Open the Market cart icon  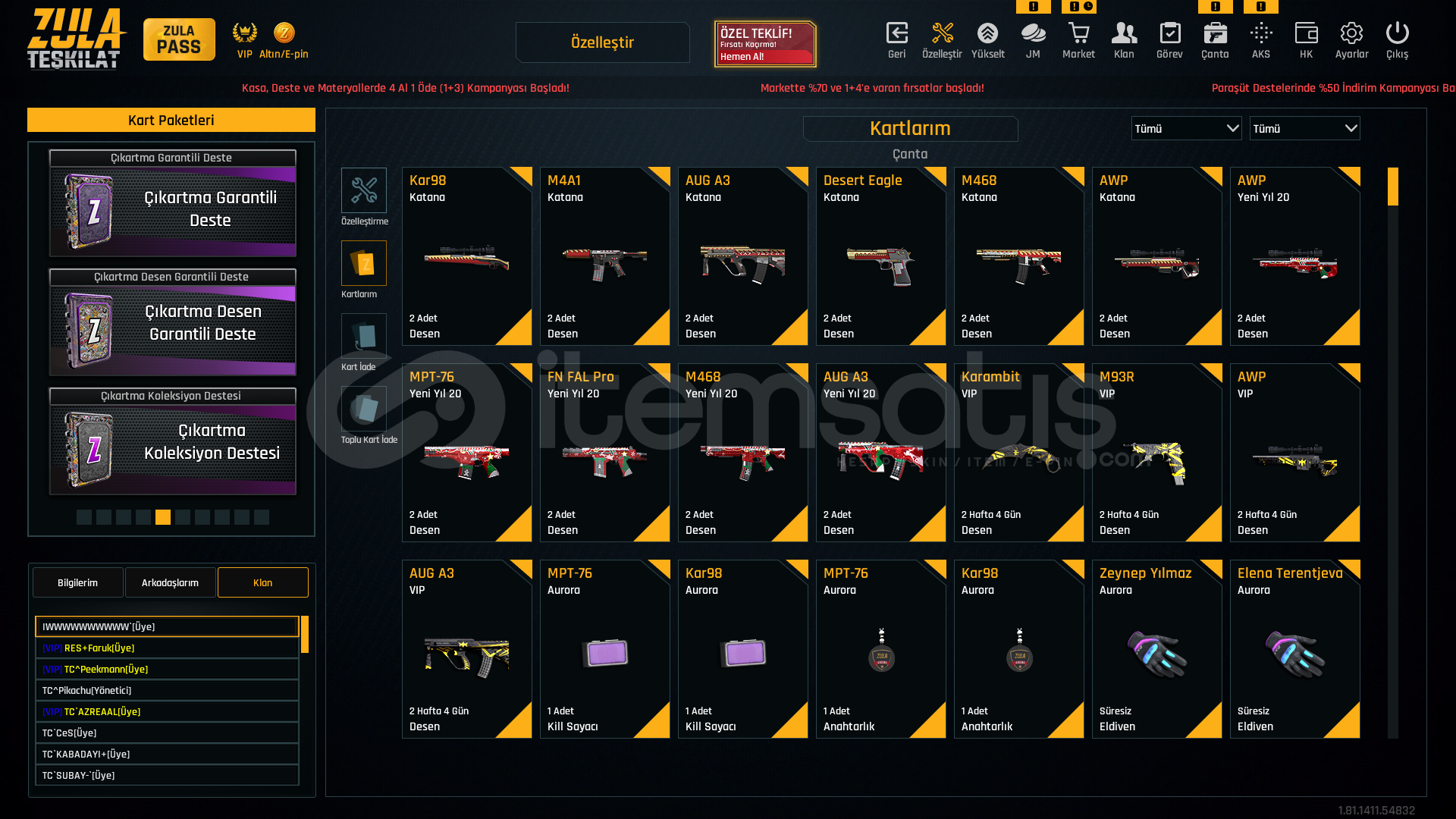point(1078,33)
